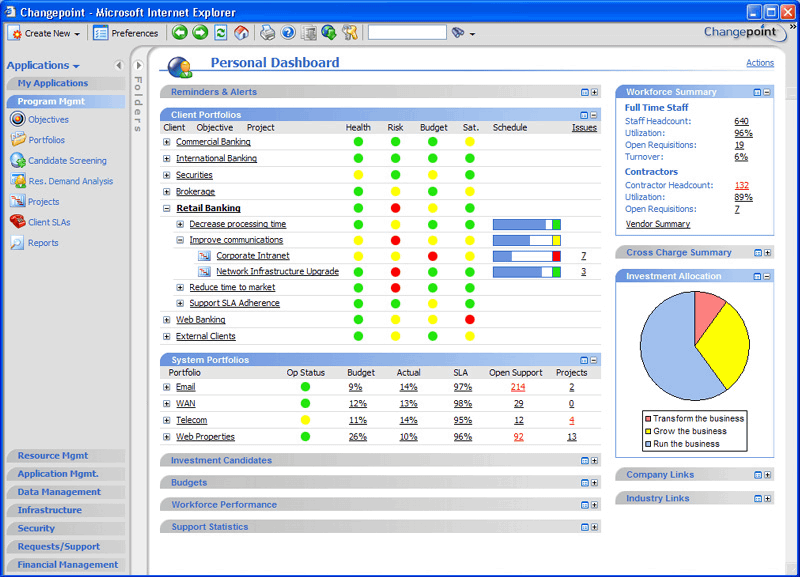Expand the Commercial Banking row
800x577 pixels.
click(166, 142)
